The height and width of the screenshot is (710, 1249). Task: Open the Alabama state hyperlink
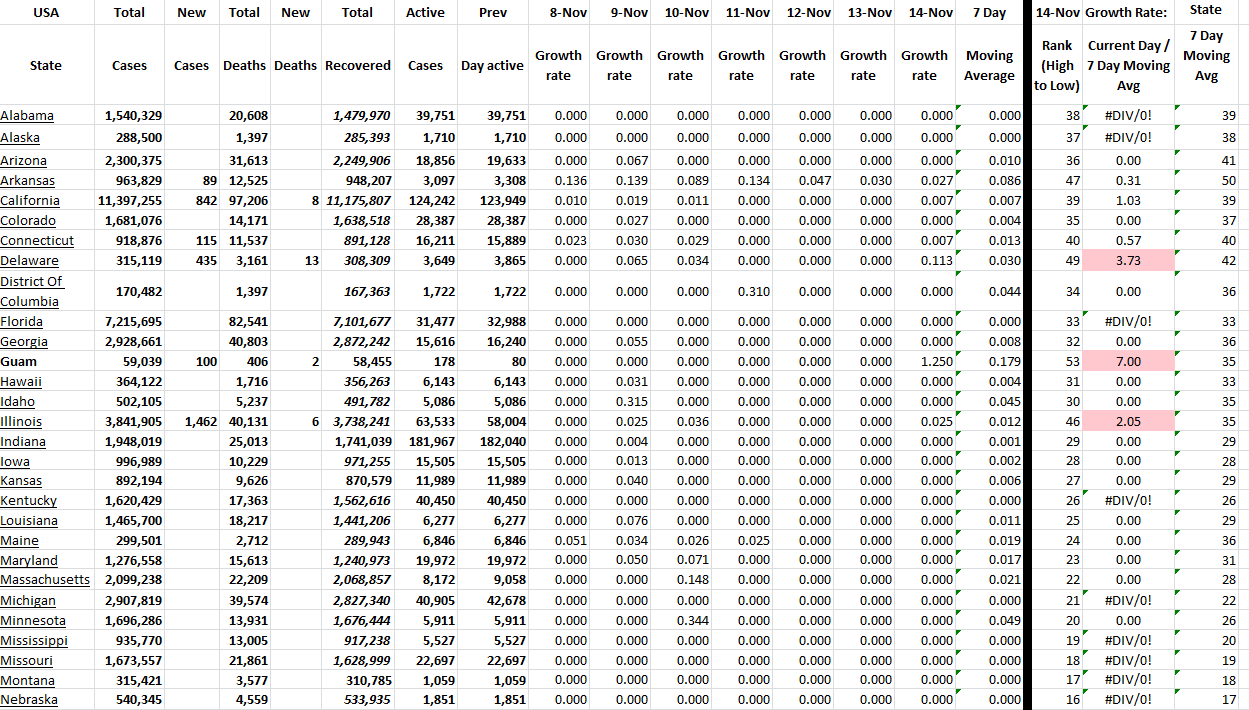coord(27,115)
